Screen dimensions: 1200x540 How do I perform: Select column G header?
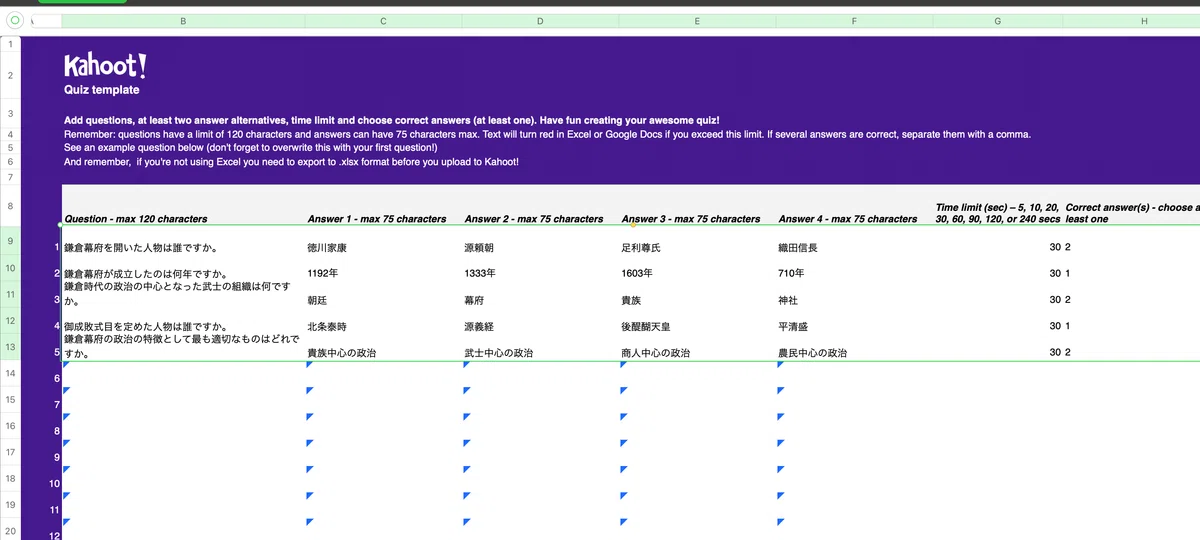(x=998, y=21)
